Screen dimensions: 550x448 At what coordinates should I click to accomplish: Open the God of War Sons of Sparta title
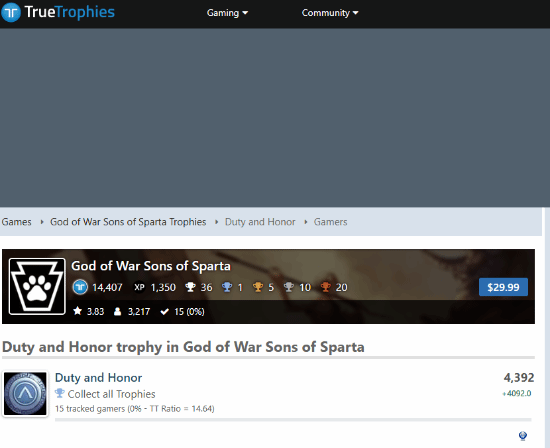pyautogui.click(x=151, y=266)
